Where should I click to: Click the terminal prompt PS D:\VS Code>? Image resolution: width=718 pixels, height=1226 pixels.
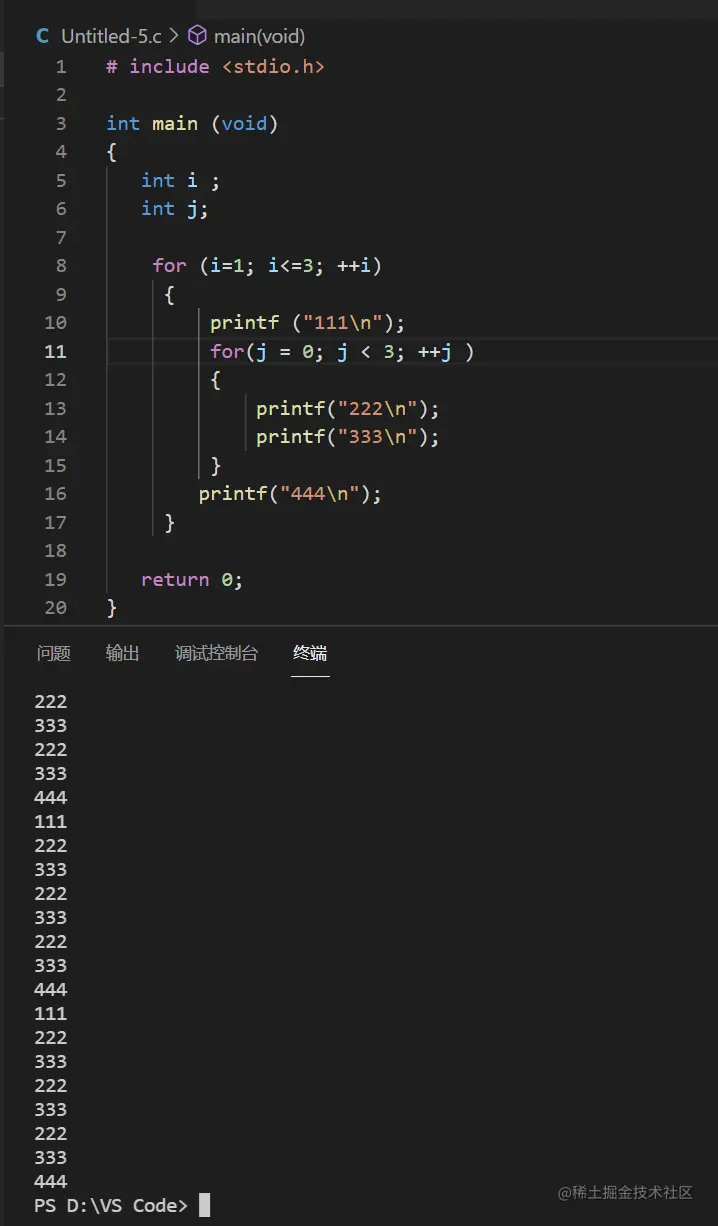[111, 1205]
